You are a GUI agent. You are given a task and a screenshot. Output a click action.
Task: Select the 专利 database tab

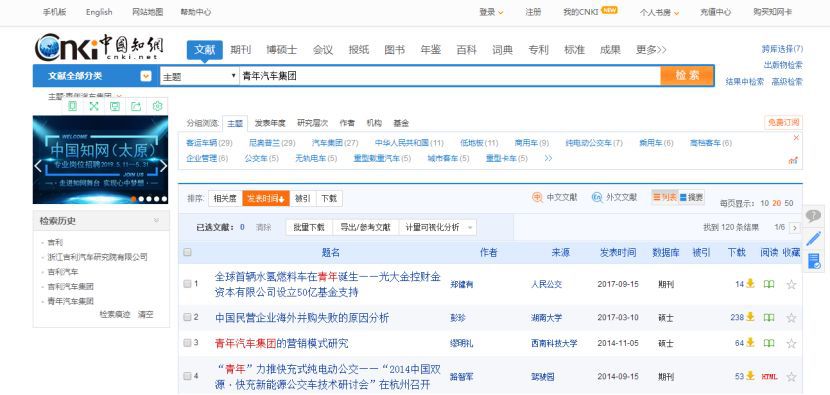point(538,50)
